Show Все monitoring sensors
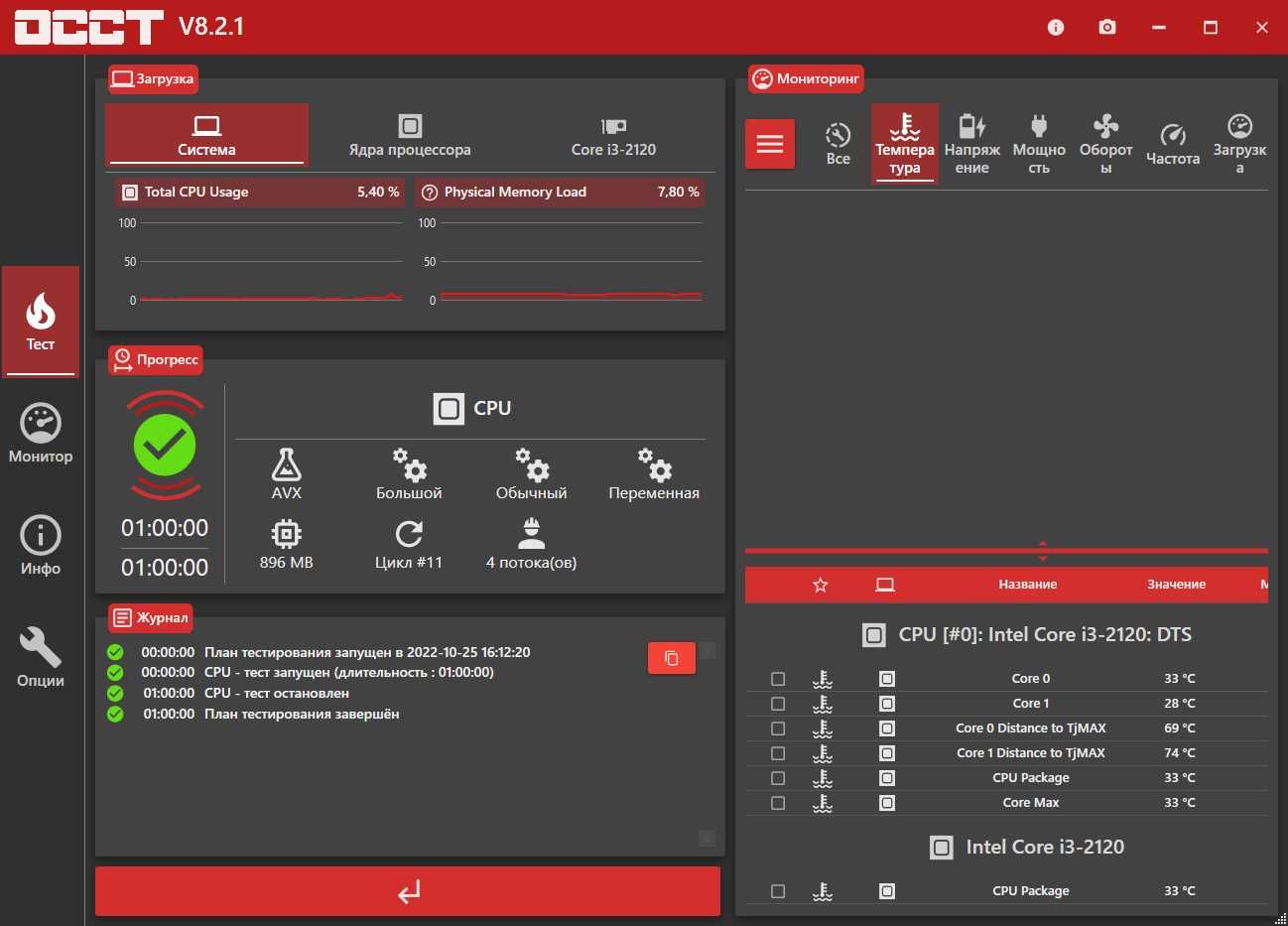1288x926 pixels. pos(837,144)
